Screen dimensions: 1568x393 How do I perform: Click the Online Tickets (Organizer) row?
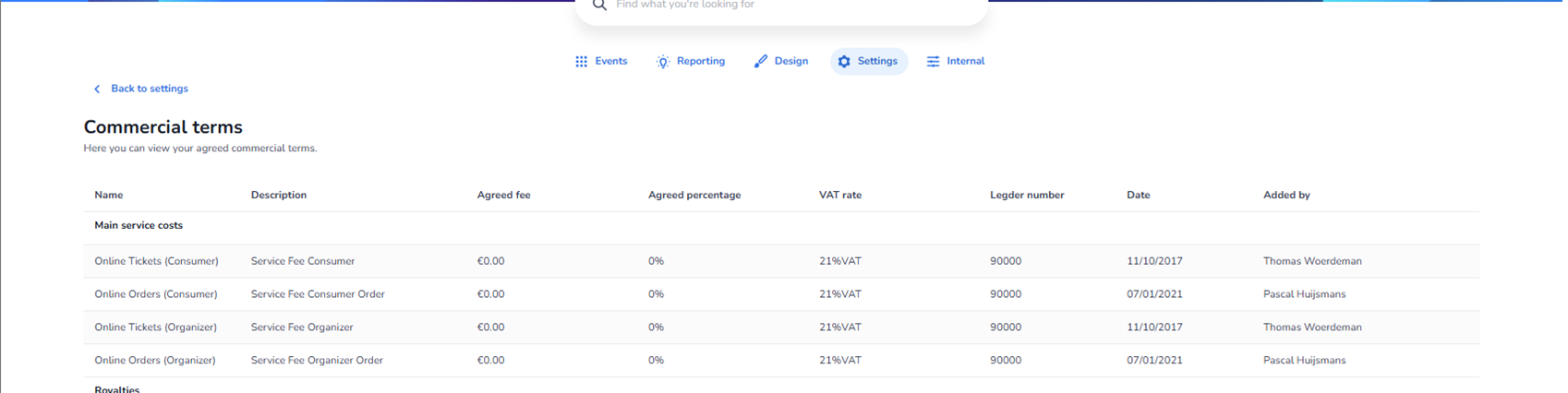pos(155,327)
